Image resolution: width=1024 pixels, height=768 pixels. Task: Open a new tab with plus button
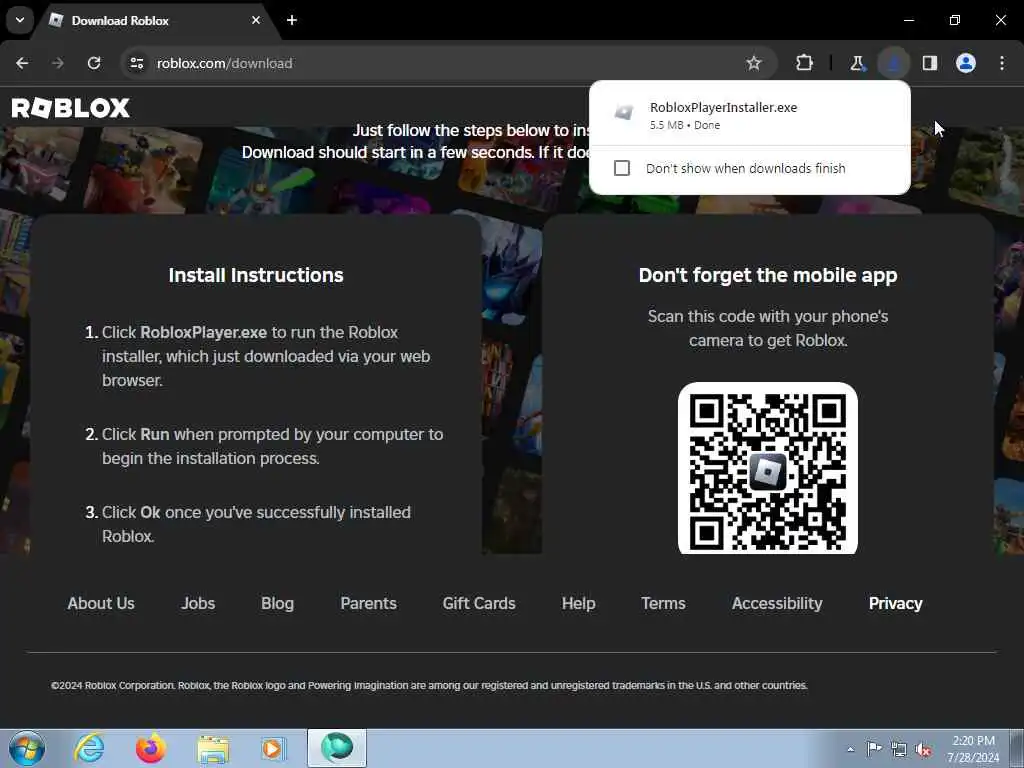292,20
